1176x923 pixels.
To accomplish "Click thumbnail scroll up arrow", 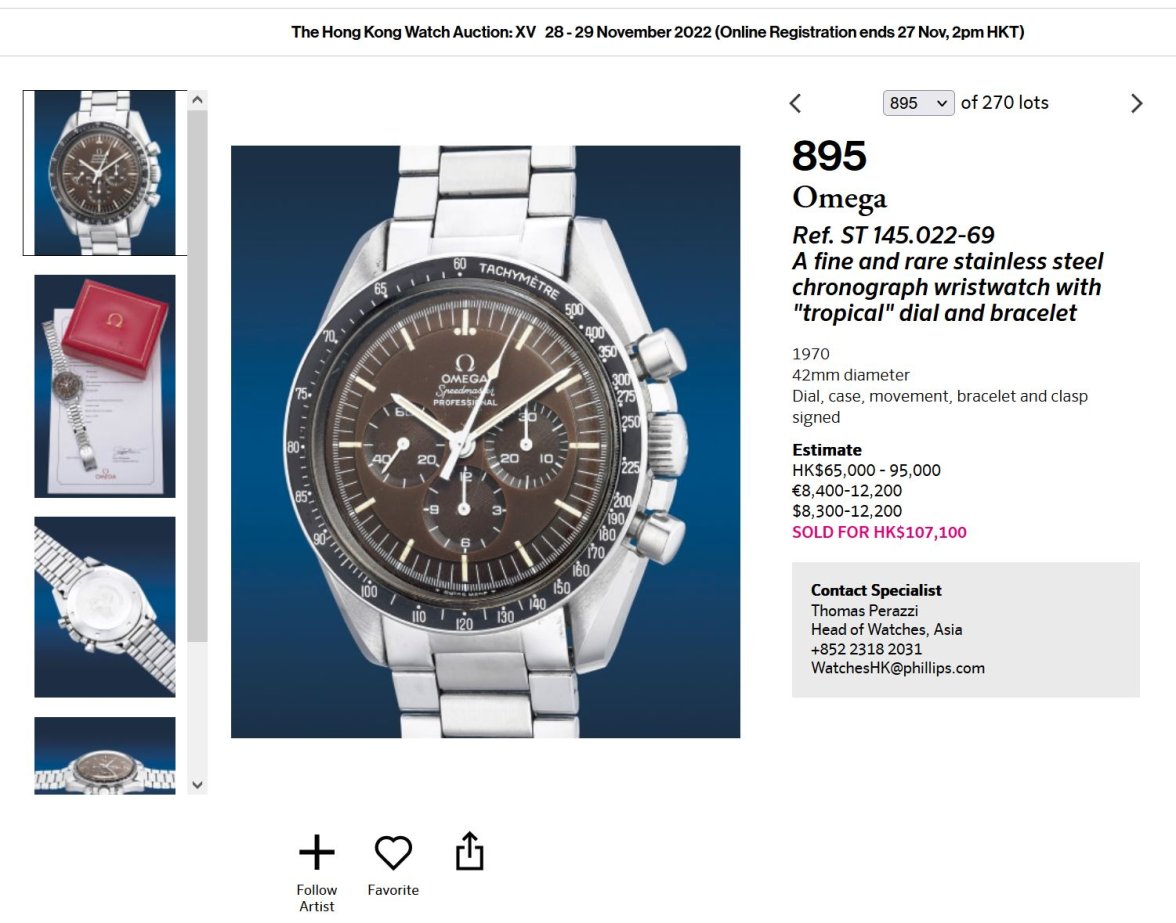I will (197, 100).
